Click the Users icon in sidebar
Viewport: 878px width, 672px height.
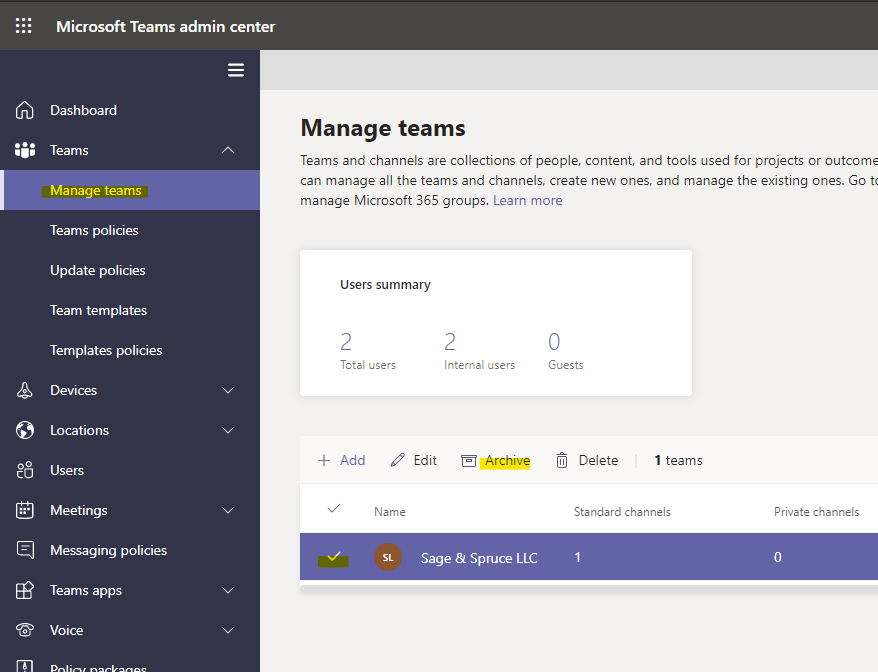point(25,470)
